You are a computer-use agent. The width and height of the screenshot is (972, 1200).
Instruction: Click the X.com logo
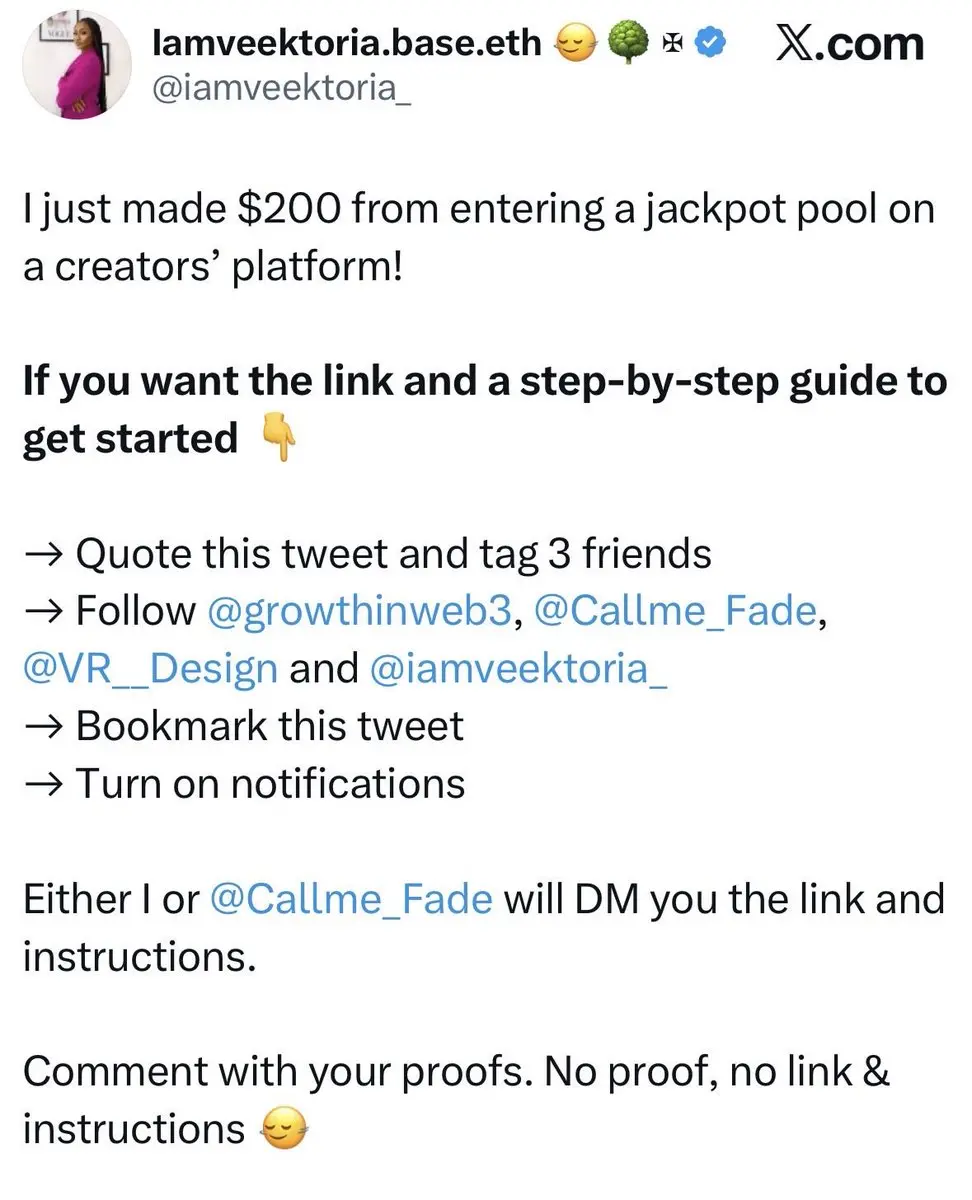click(849, 44)
